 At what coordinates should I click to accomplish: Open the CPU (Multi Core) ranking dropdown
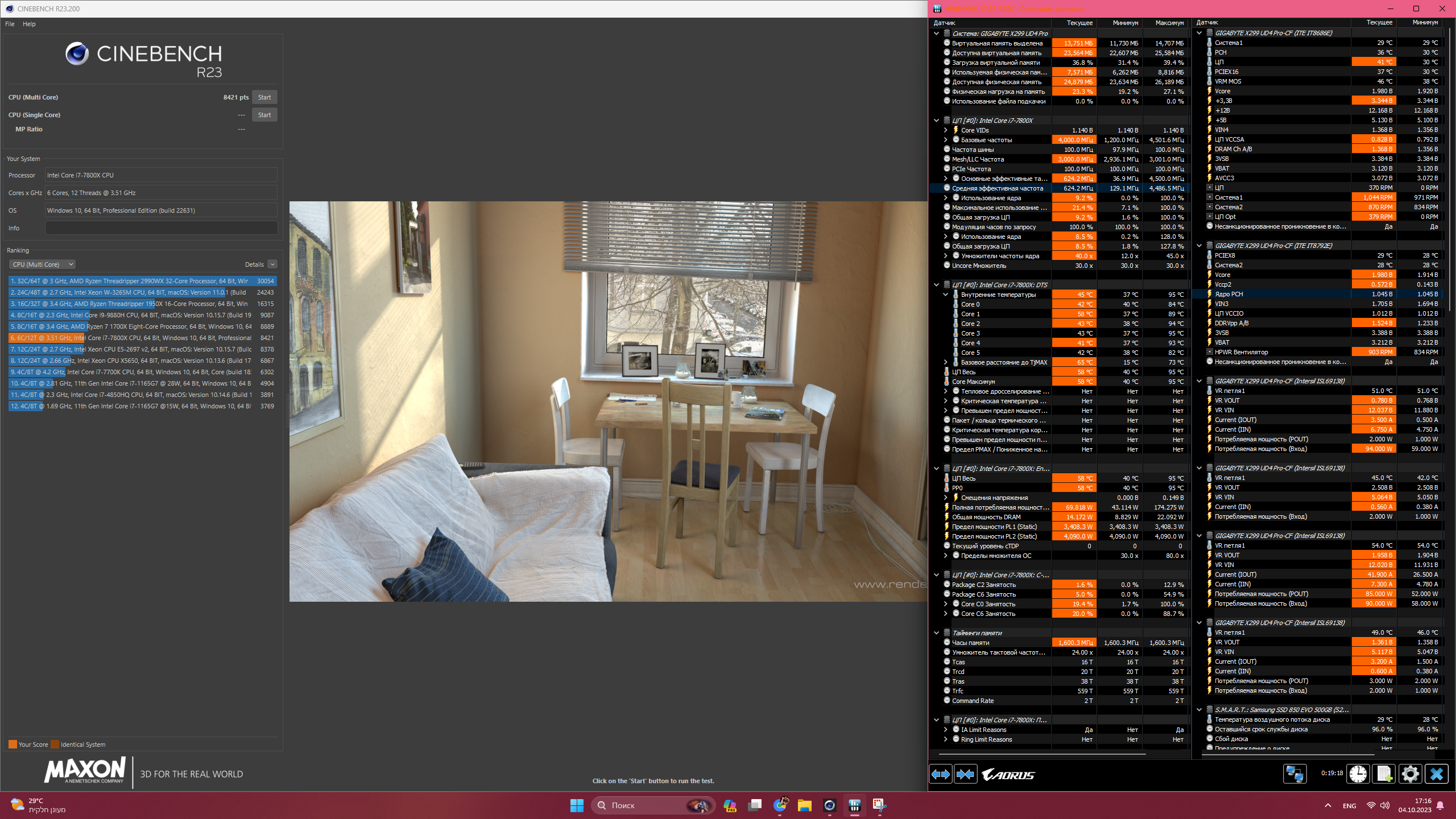(x=43, y=264)
